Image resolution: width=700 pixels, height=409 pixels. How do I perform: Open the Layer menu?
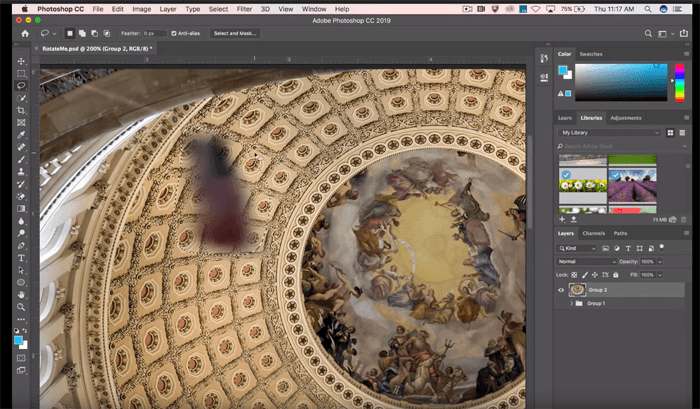tap(168, 9)
